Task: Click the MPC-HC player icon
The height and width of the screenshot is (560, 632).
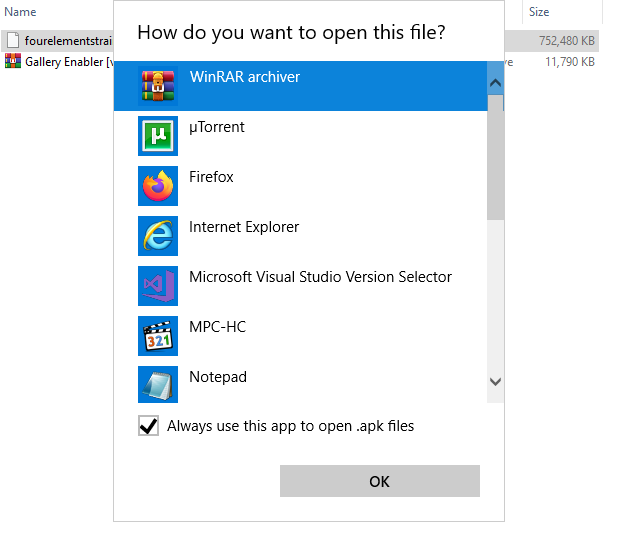Action: tap(158, 336)
